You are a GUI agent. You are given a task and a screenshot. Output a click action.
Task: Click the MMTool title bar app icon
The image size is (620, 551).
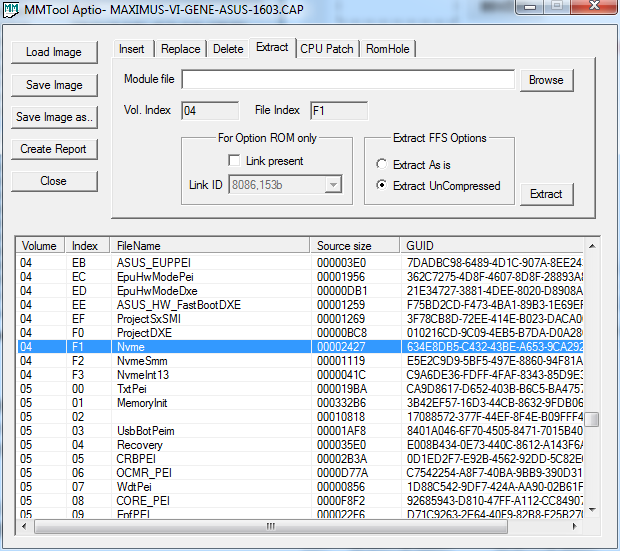point(10,9)
